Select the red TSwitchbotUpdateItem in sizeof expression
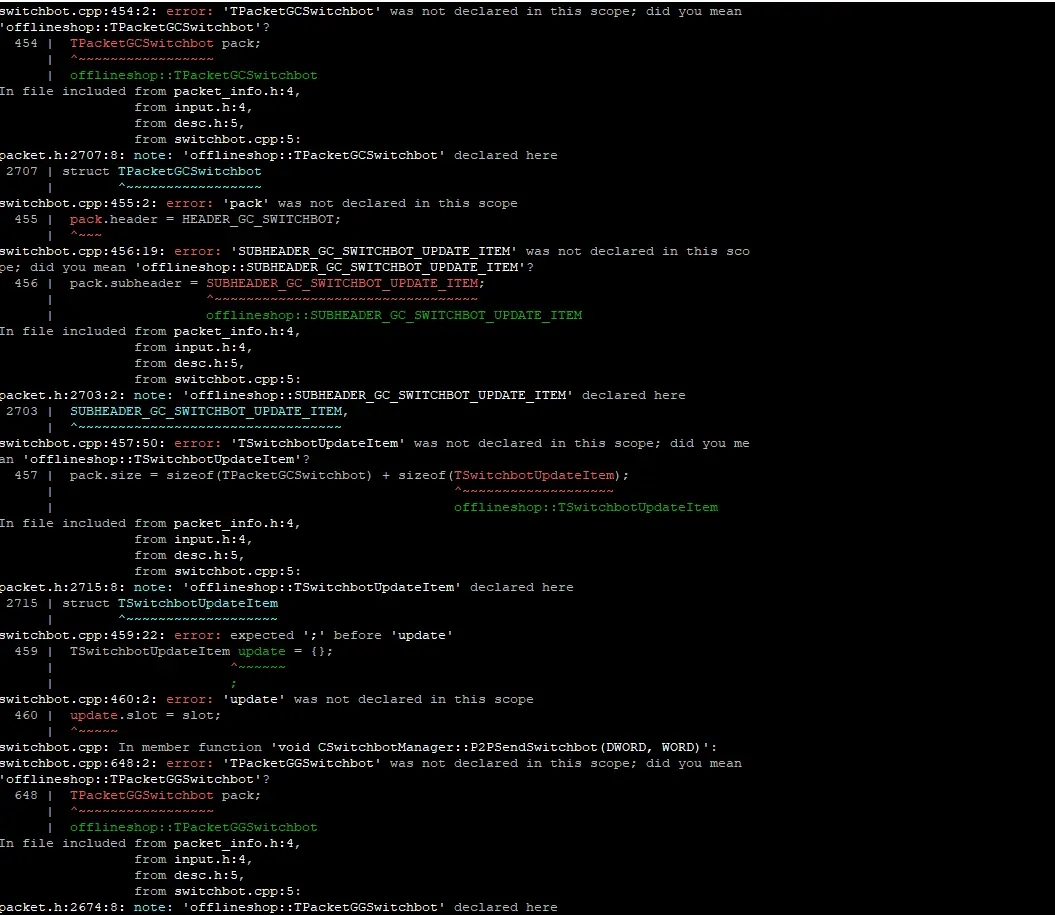Viewport: 1055px width, 915px height. 534,475
